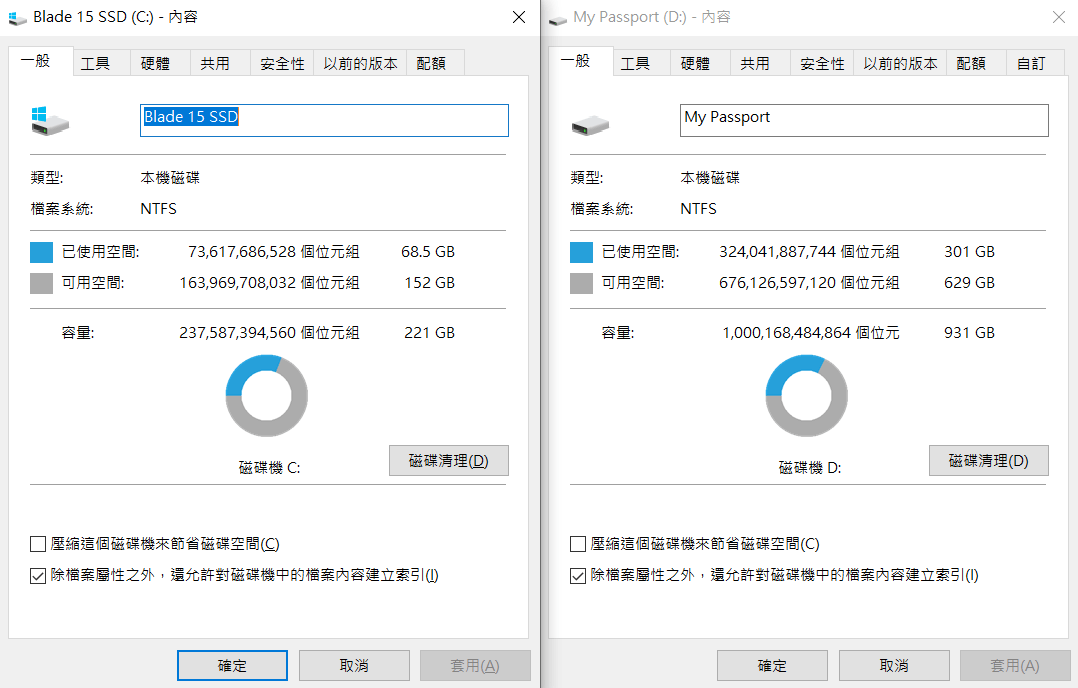Click the 931 GB capacity value
The width and height of the screenshot is (1078, 688).
pos(969,333)
